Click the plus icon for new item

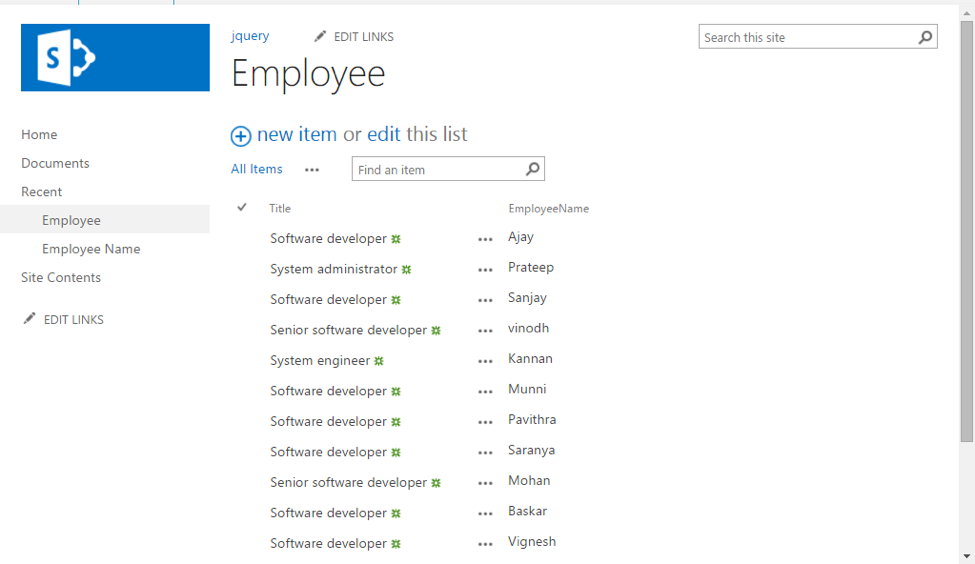coord(241,136)
